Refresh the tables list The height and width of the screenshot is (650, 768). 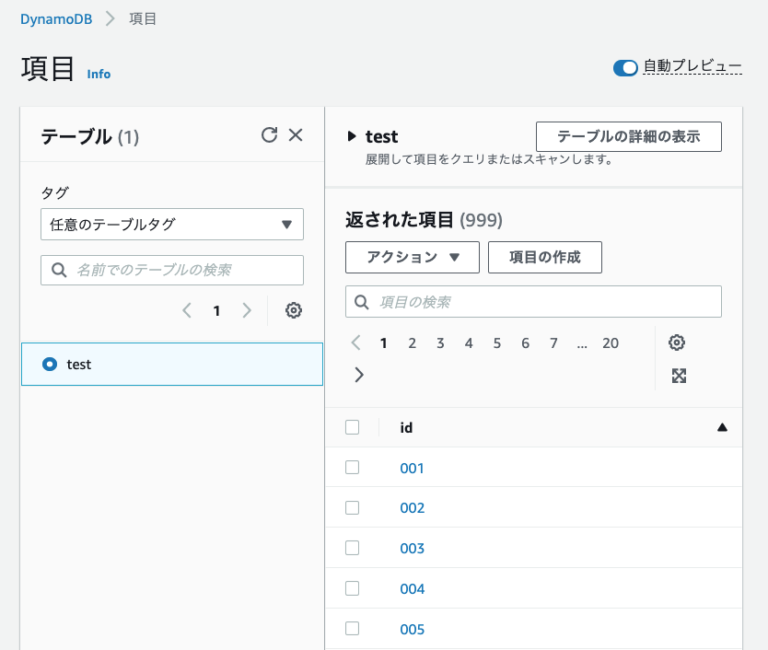[269, 135]
